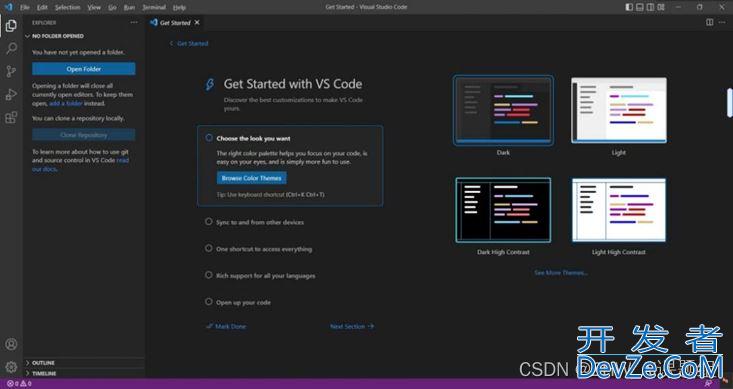The image size is (733, 389).
Task: Open the Explorer view in activity bar
Action: 11,25
